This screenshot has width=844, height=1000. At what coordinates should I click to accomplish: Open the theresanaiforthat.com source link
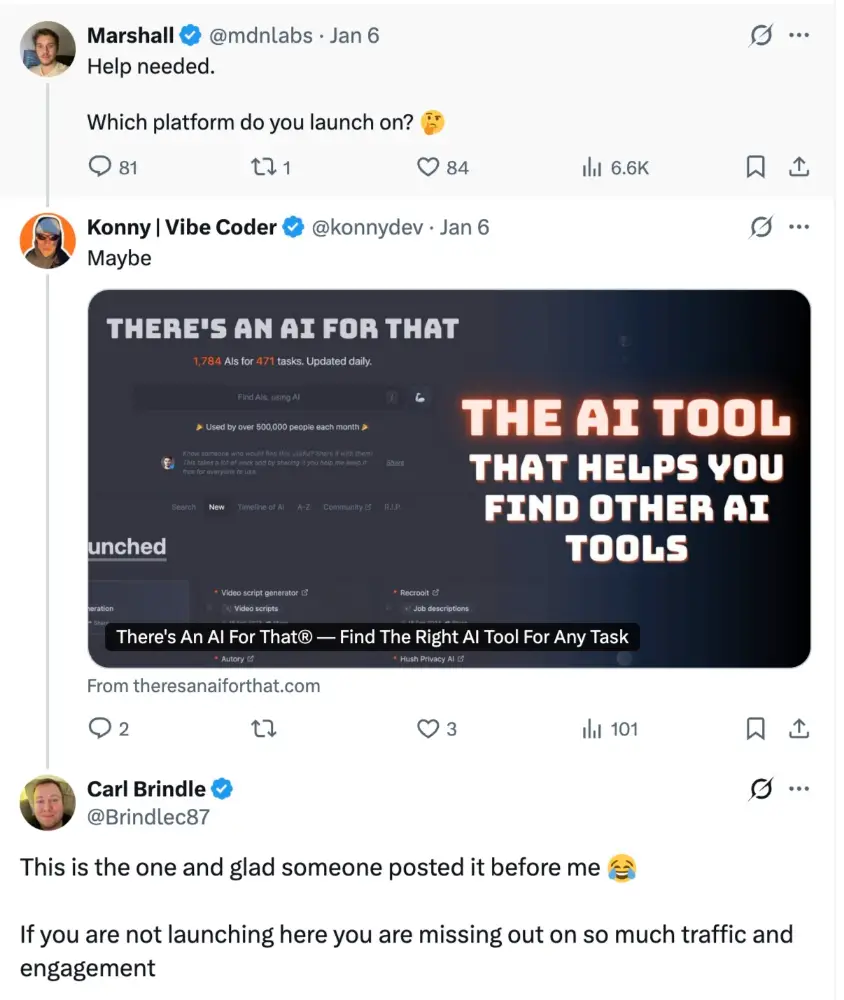click(x=203, y=686)
